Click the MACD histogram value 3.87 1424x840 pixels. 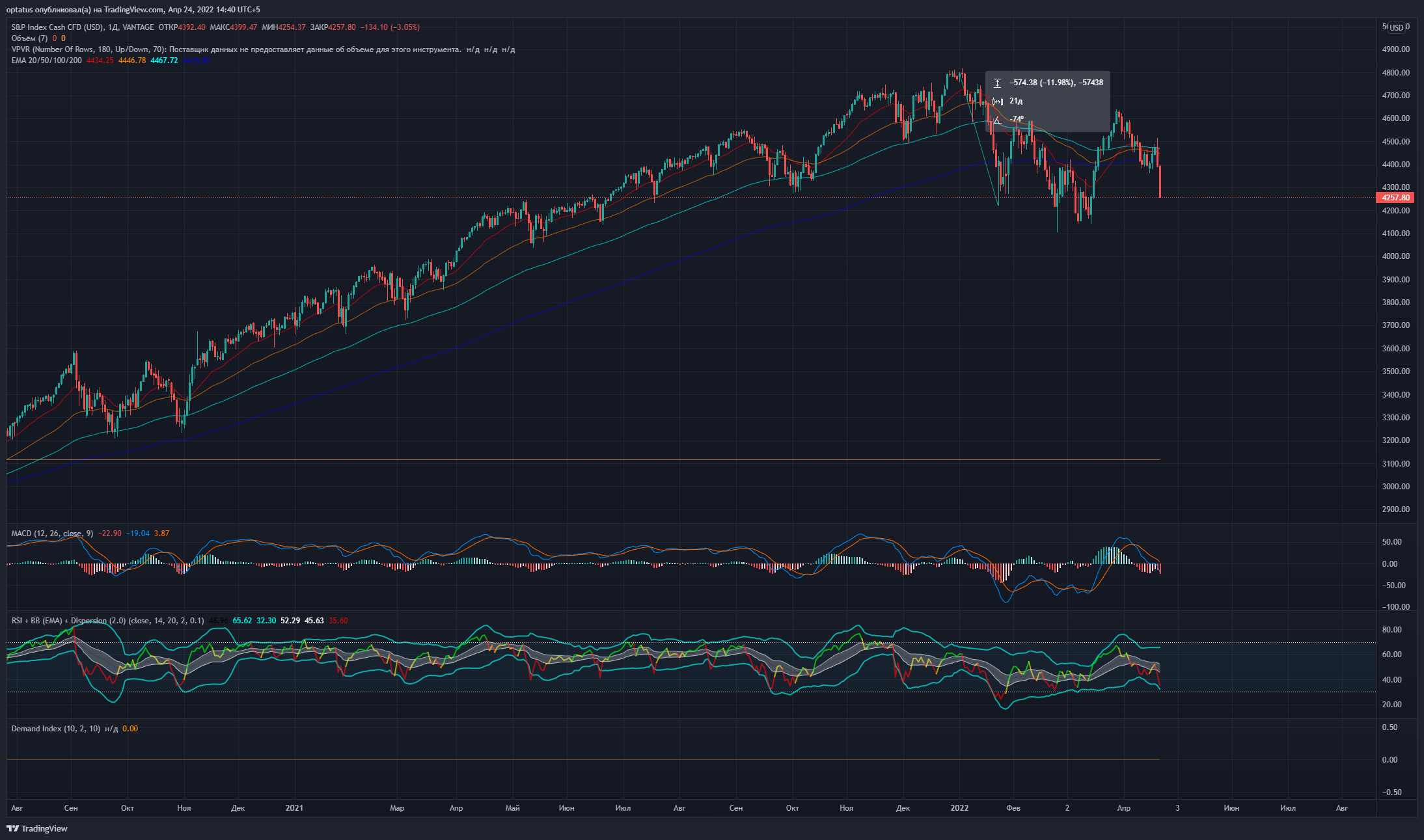click(x=161, y=534)
